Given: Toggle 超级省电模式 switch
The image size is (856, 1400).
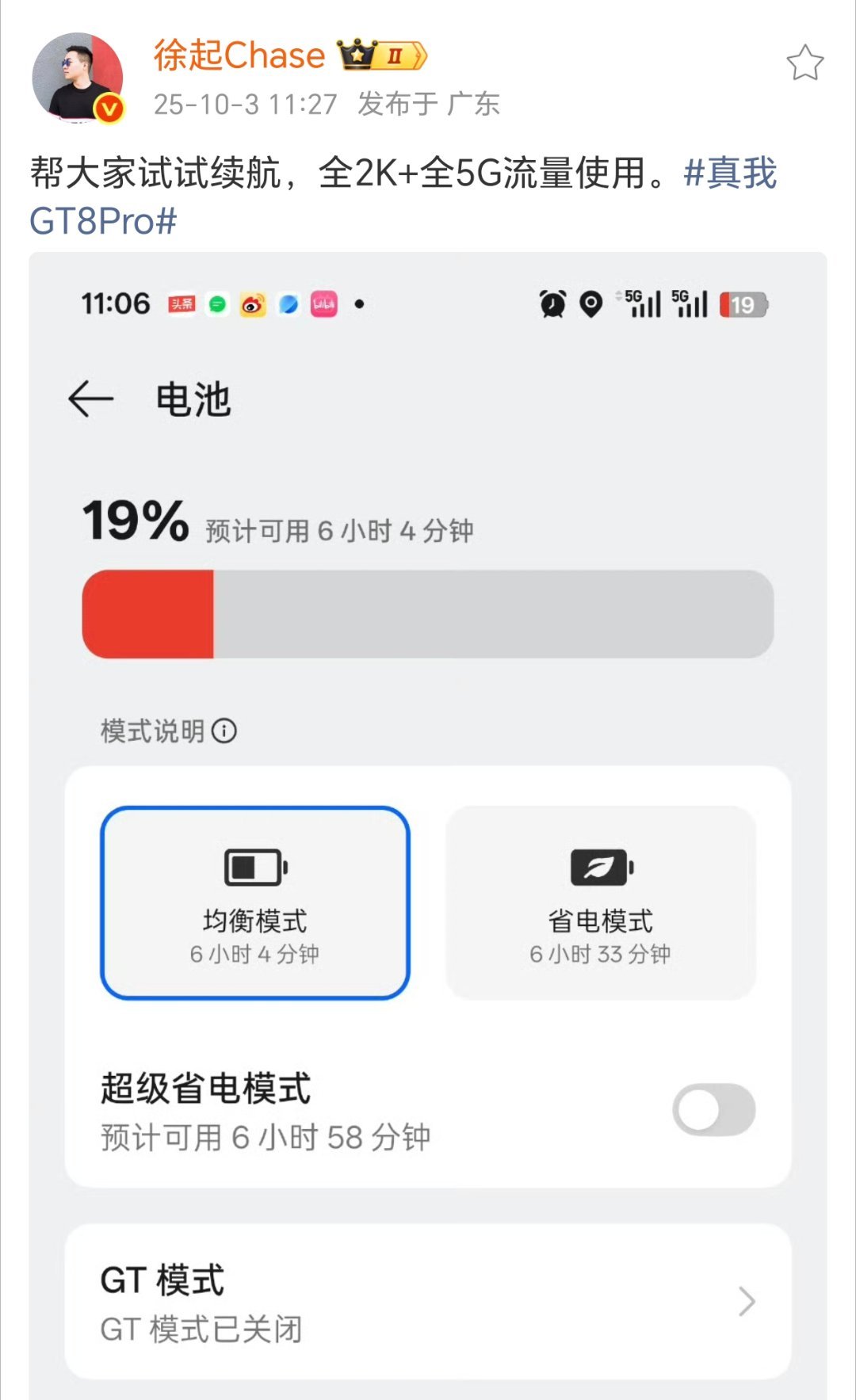Looking at the screenshot, I should [x=713, y=1109].
